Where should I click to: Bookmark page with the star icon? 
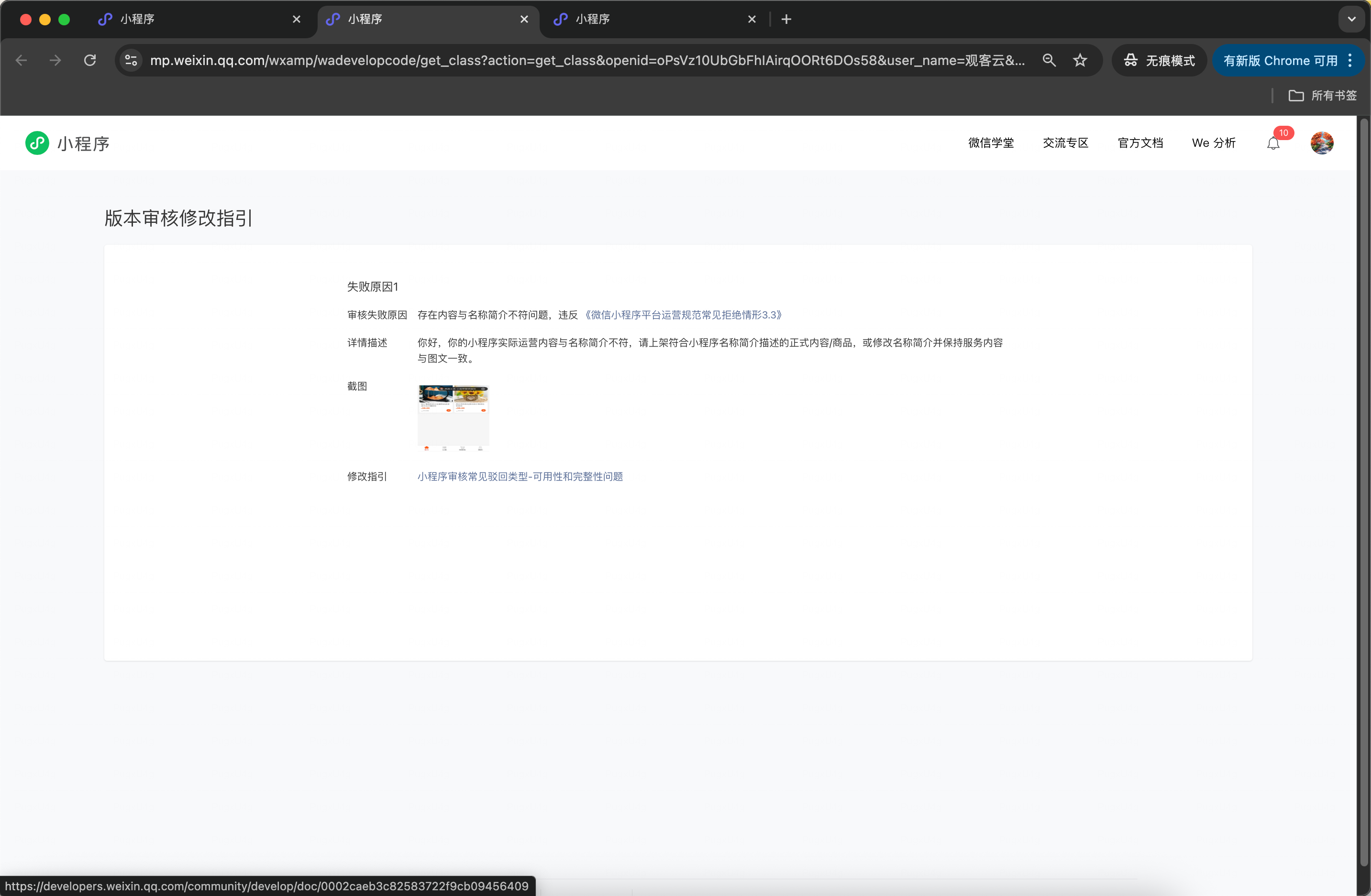(1080, 60)
